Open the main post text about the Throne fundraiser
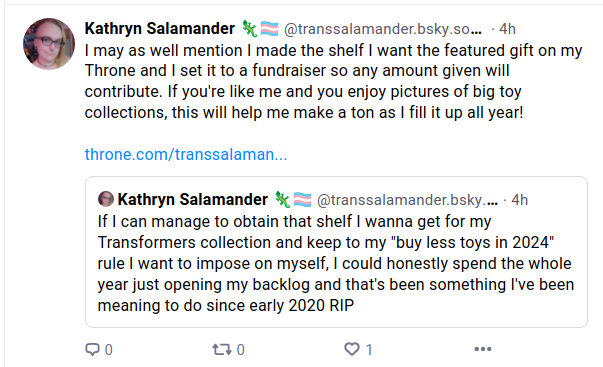This screenshot has width=603, height=367. point(333,81)
